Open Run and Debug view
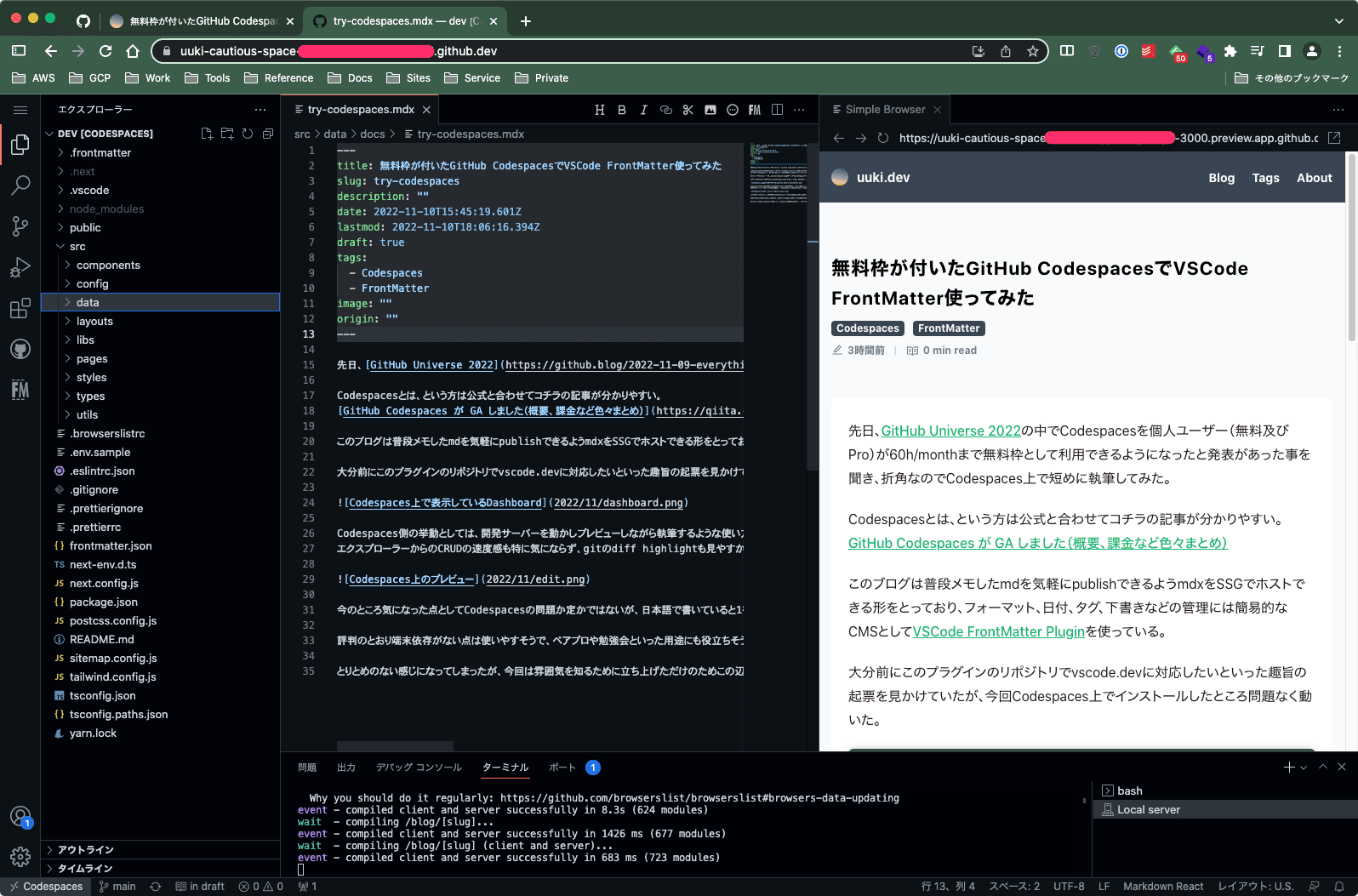Screen dimensions: 1358x896 [x=20, y=267]
